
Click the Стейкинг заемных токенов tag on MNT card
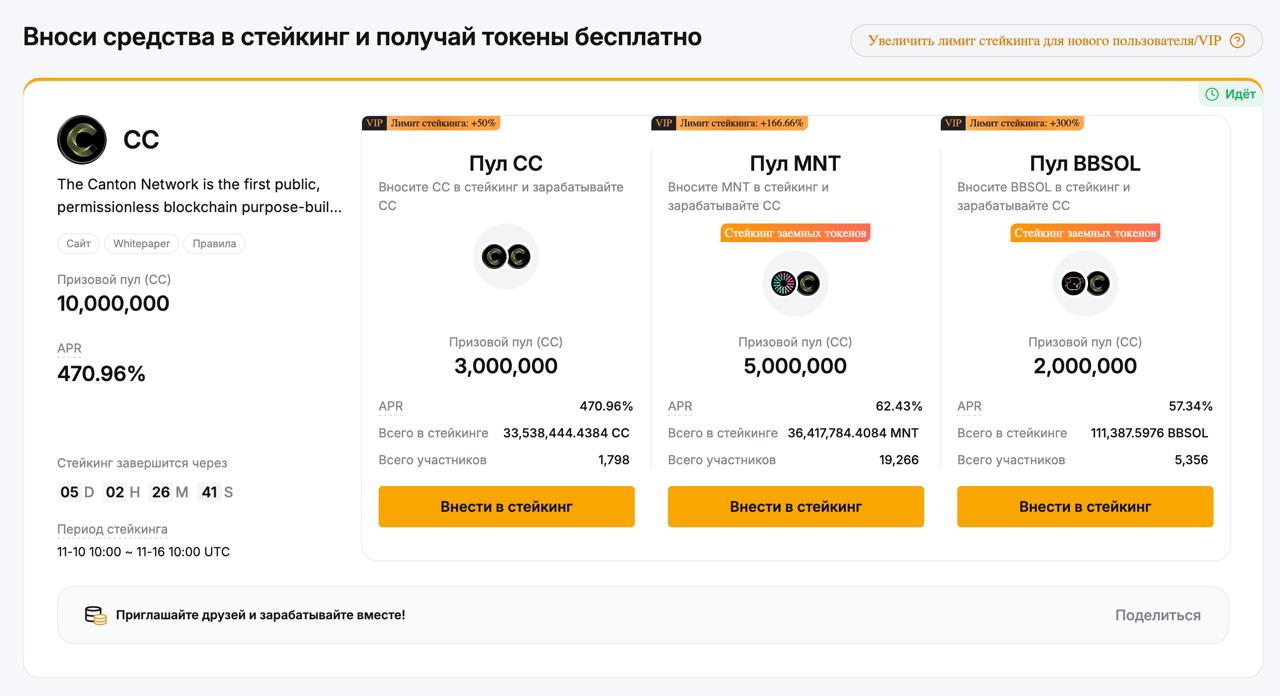794,232
